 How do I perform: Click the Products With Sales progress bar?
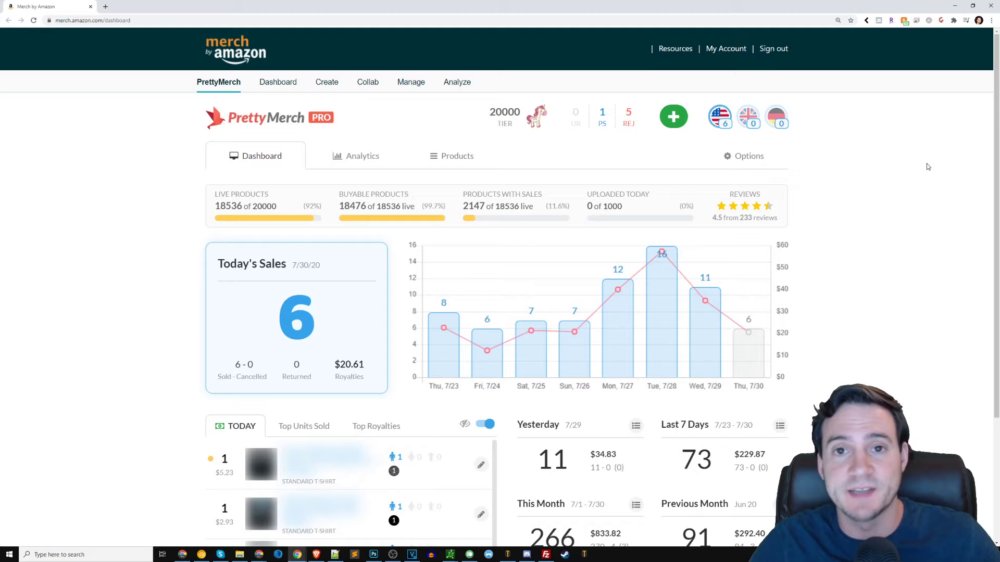tap(516, 218)
